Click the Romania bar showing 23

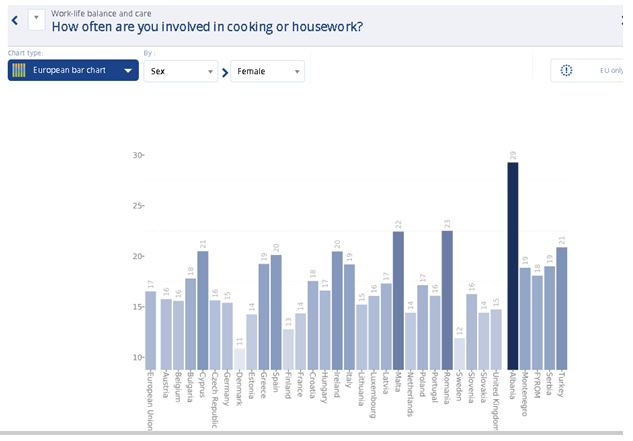coord(447,299)
